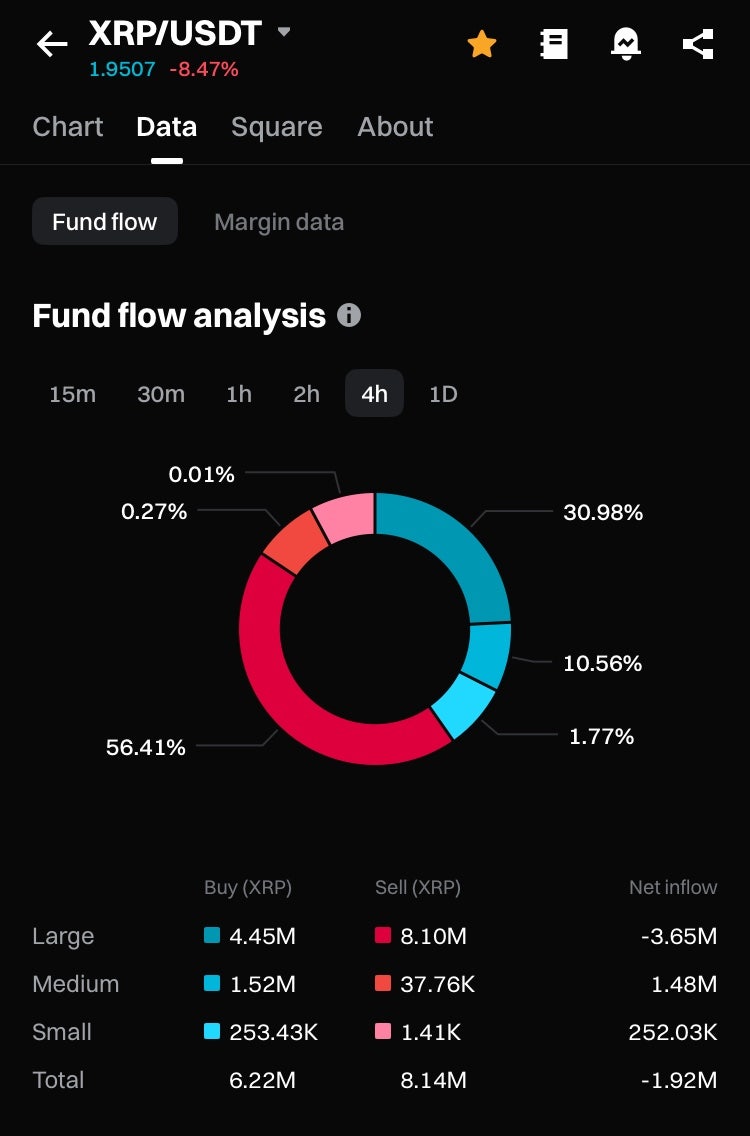Choose the 15m time interval
Viewport: 750px width, 1136px height.
point(73,394)
